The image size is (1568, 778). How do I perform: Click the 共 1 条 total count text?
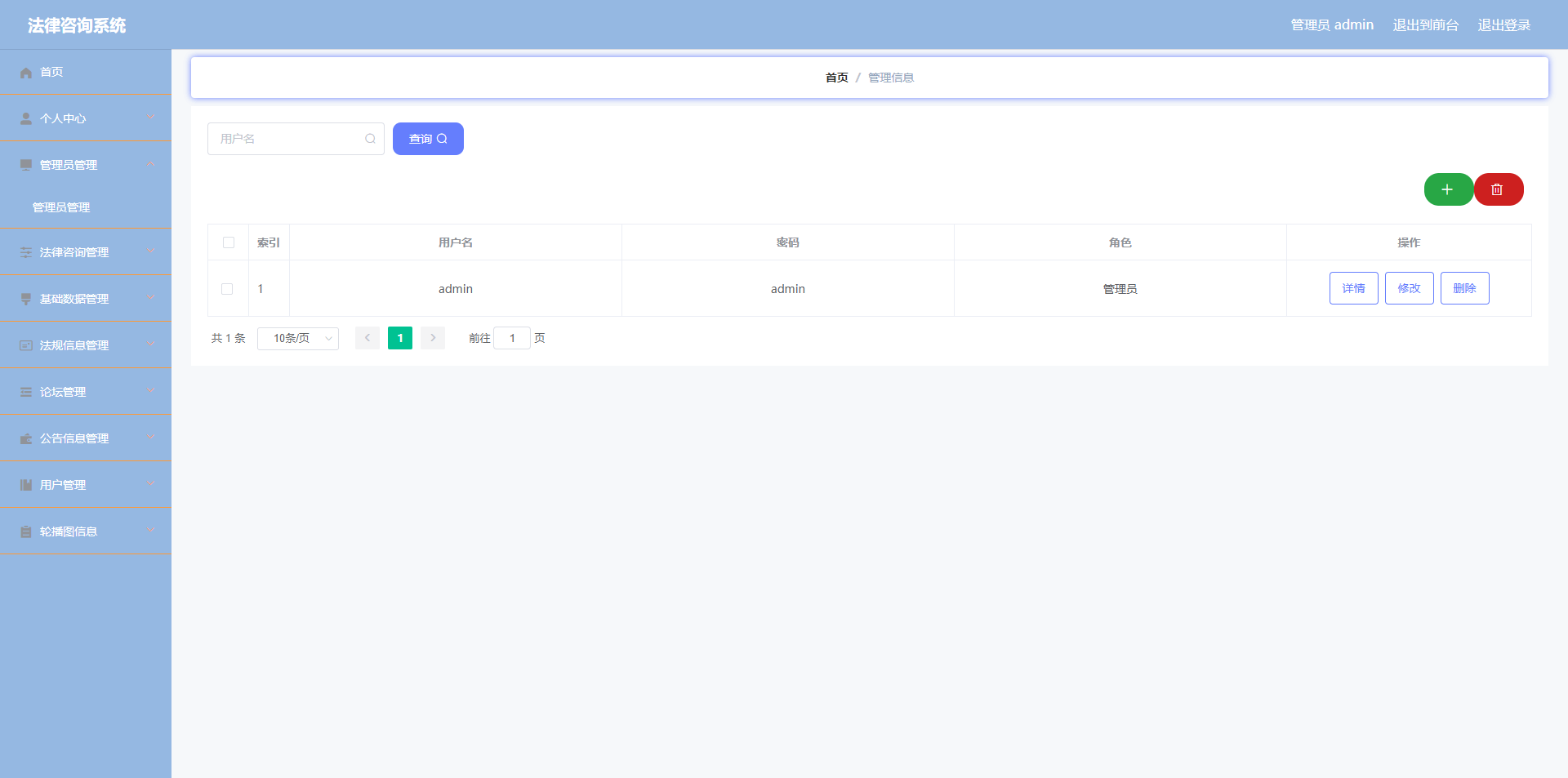pos(229,338)
